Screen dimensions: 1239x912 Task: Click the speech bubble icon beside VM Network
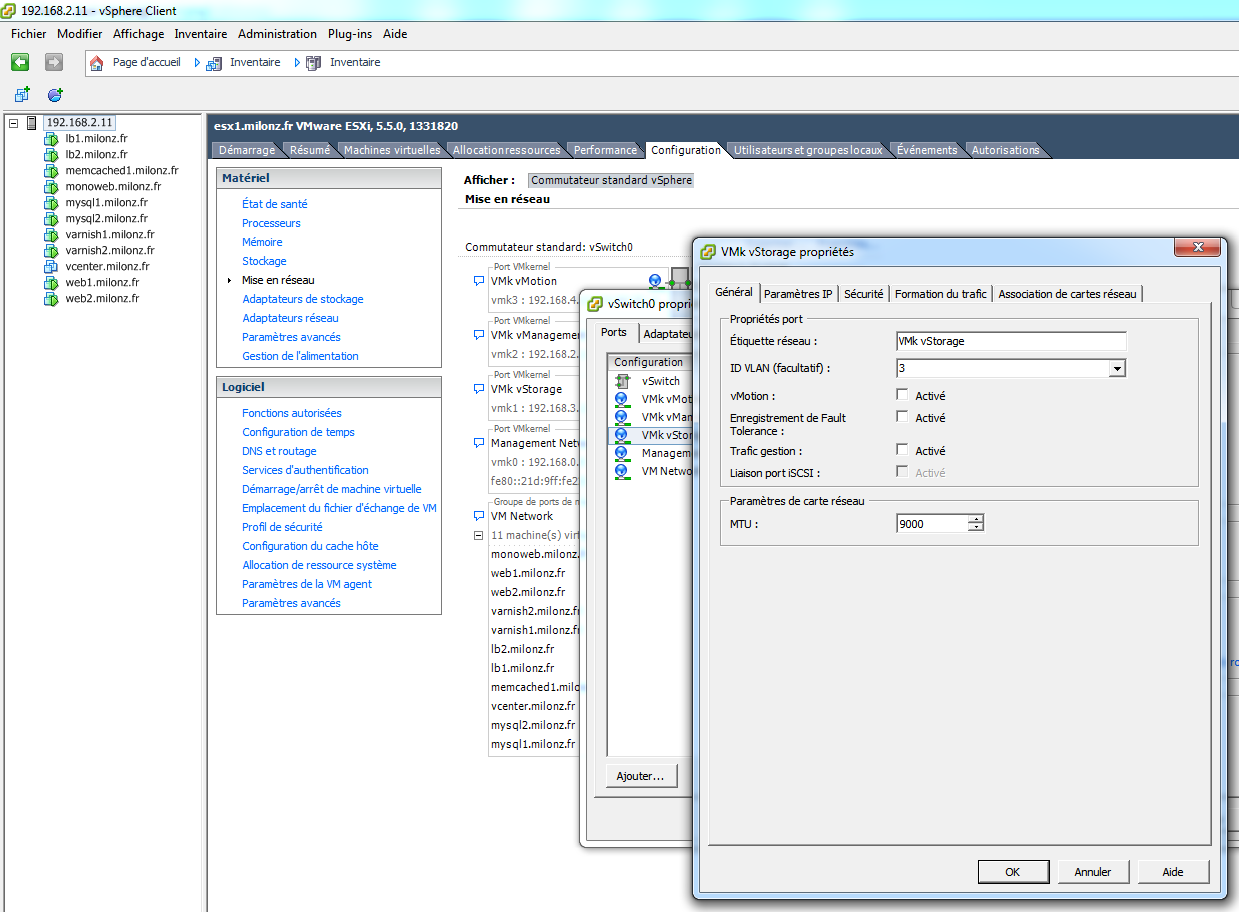pos(479,517)
